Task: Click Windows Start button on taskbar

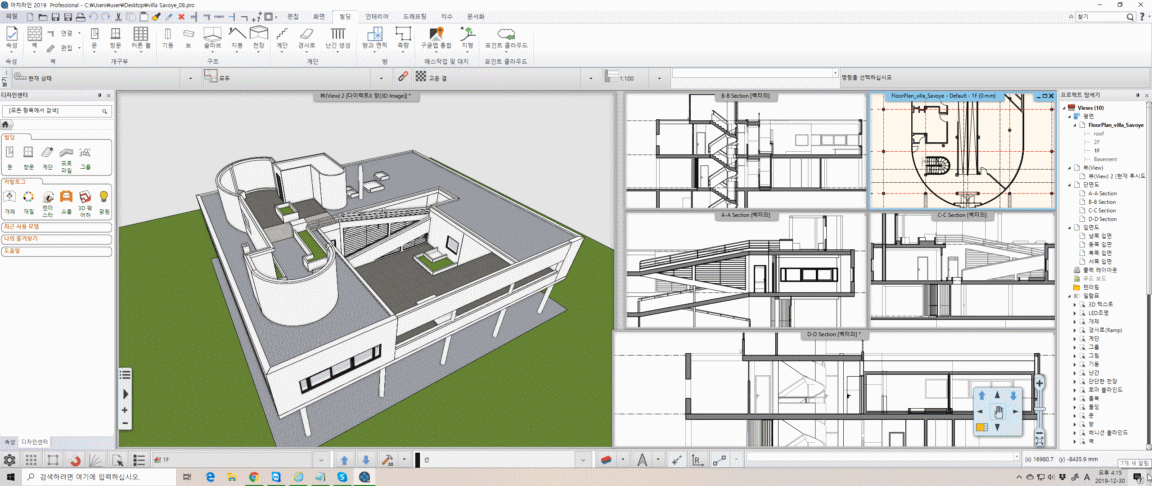Action: coord(10,477)
